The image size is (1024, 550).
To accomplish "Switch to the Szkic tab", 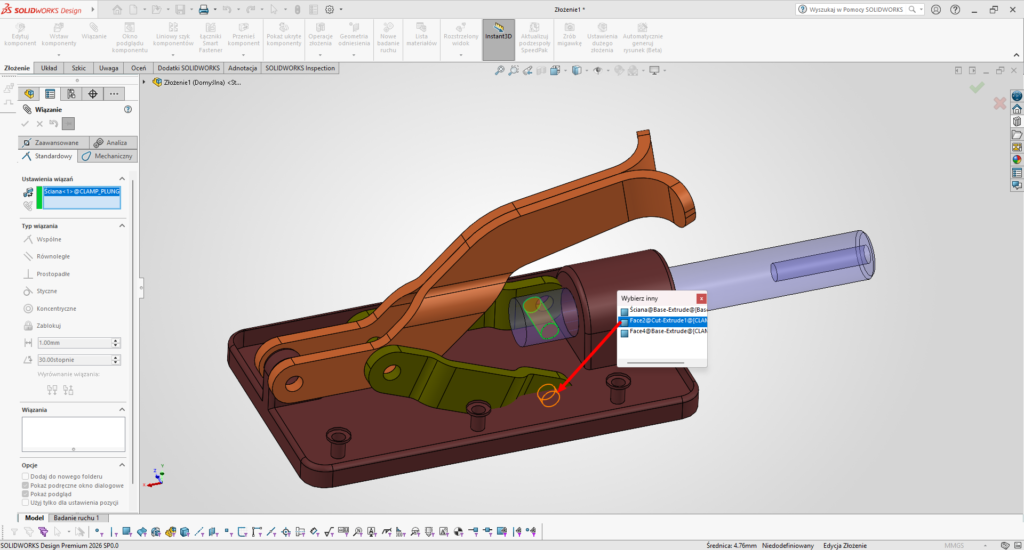I will (x=79, y=68).
